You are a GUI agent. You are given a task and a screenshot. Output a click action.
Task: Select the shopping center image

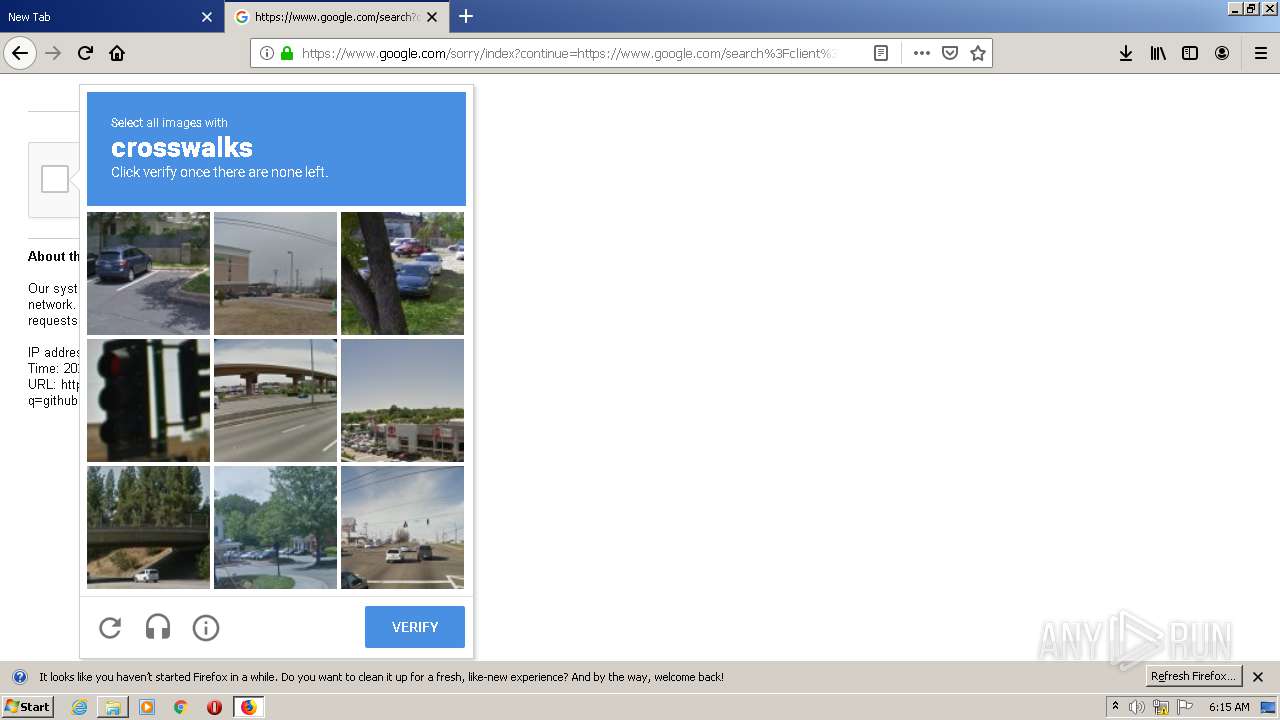point(402,400)
